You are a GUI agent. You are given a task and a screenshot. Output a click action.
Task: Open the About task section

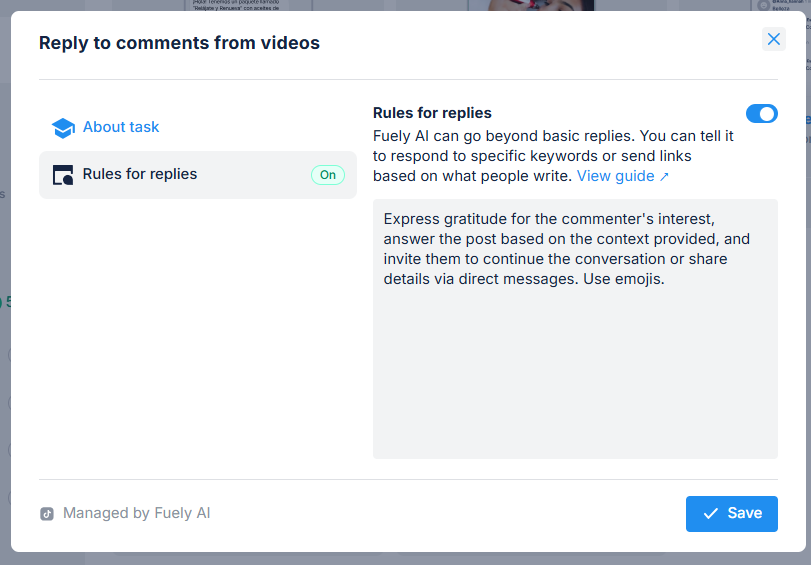121,127
